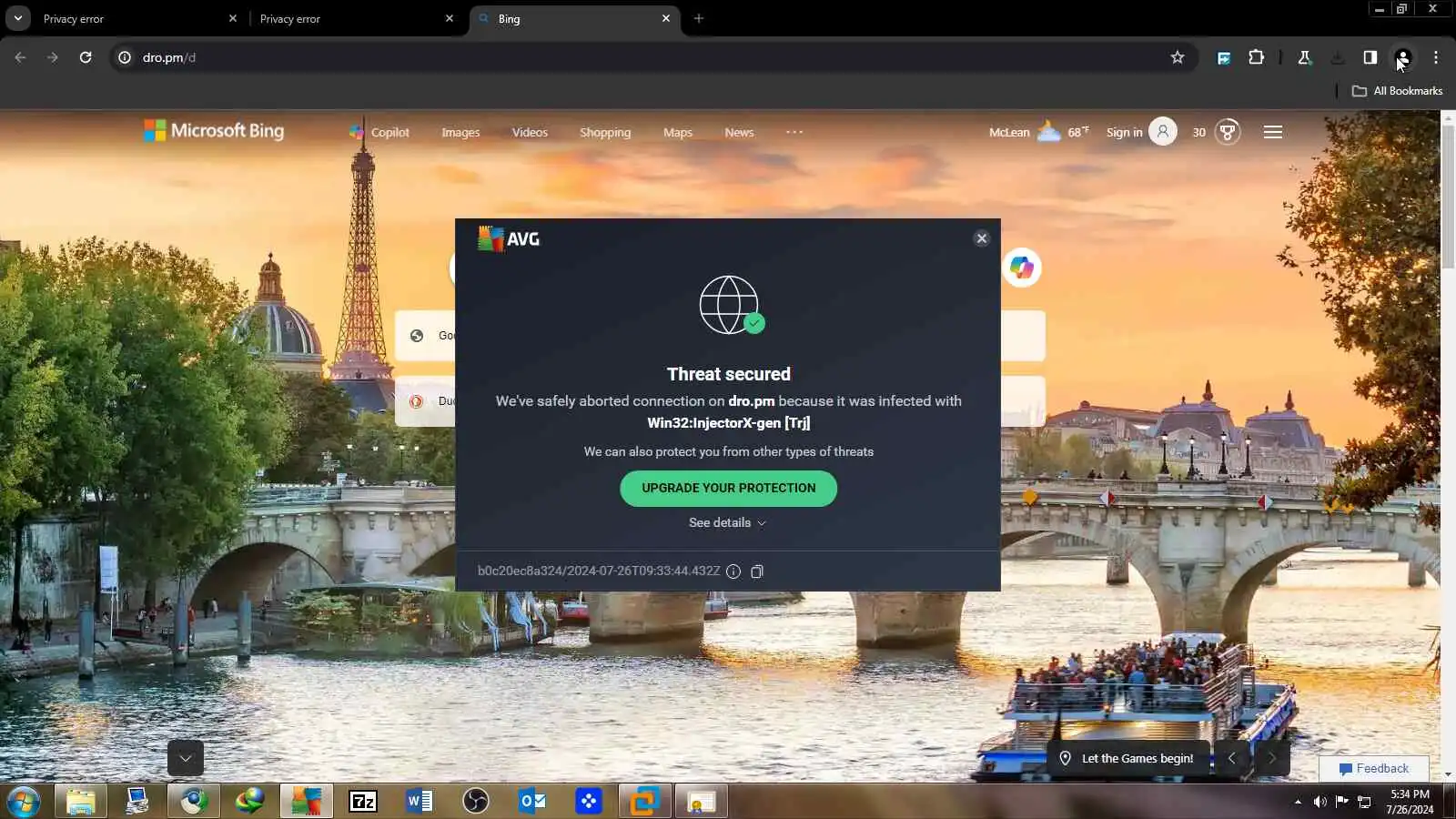
Task: Open All Bookmarks folder
Action: pyautogui.click(x=1398, y=91)
